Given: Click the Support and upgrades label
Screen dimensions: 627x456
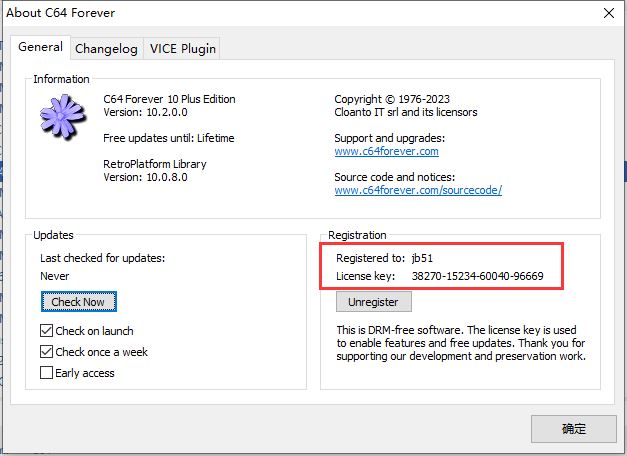Looking at the screenshot, I should 389,138.
